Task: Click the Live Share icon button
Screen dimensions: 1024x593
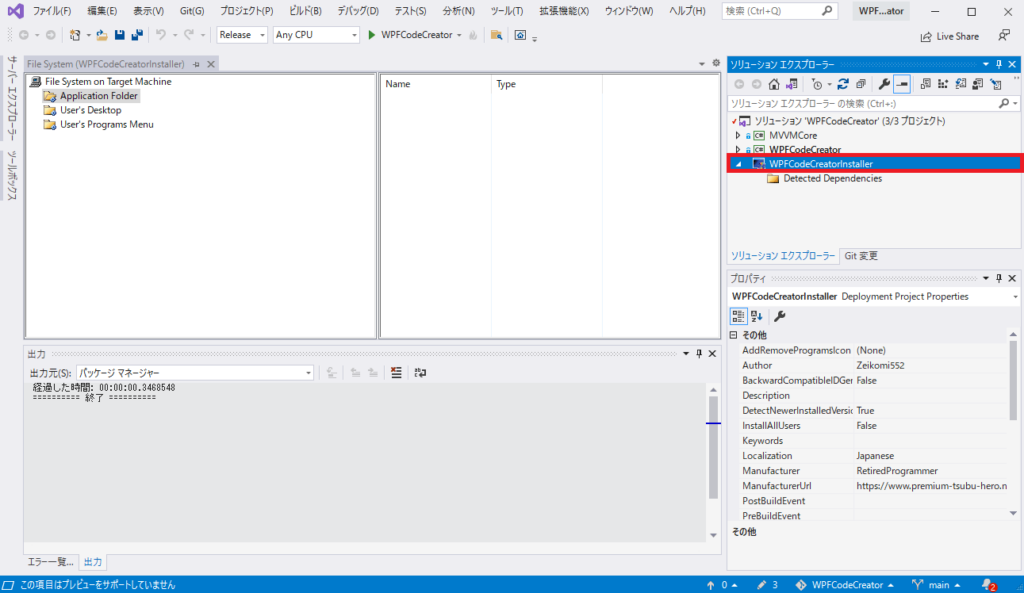Action: pos(950,37)
